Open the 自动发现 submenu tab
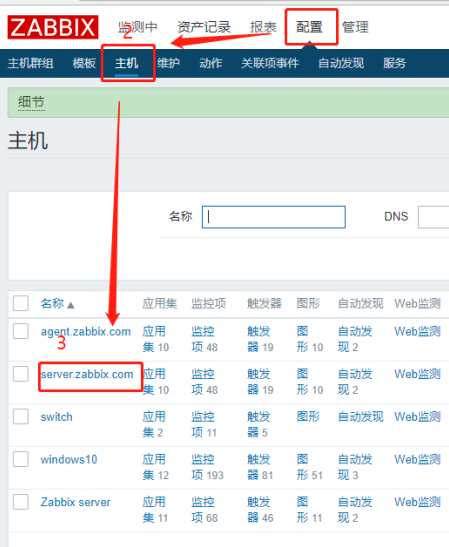449x547 pixels. (341, 63)
